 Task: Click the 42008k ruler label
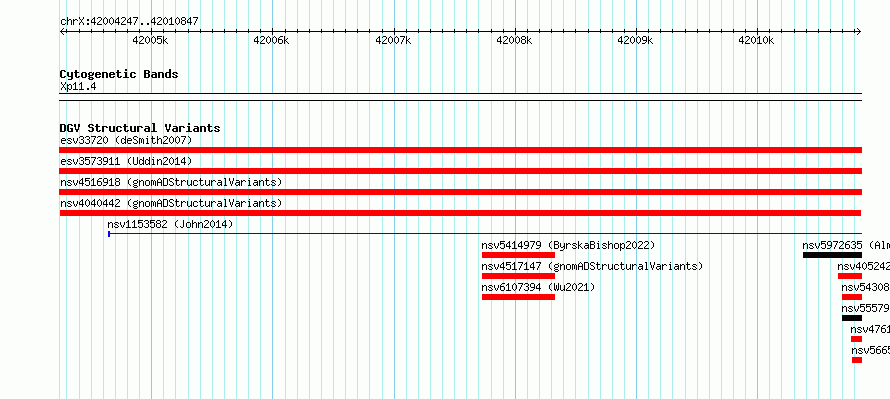pos(514,40)
